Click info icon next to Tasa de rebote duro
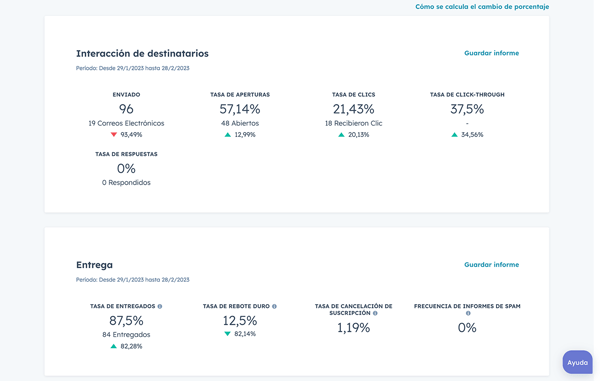600x381 pixels. point(274,306)
